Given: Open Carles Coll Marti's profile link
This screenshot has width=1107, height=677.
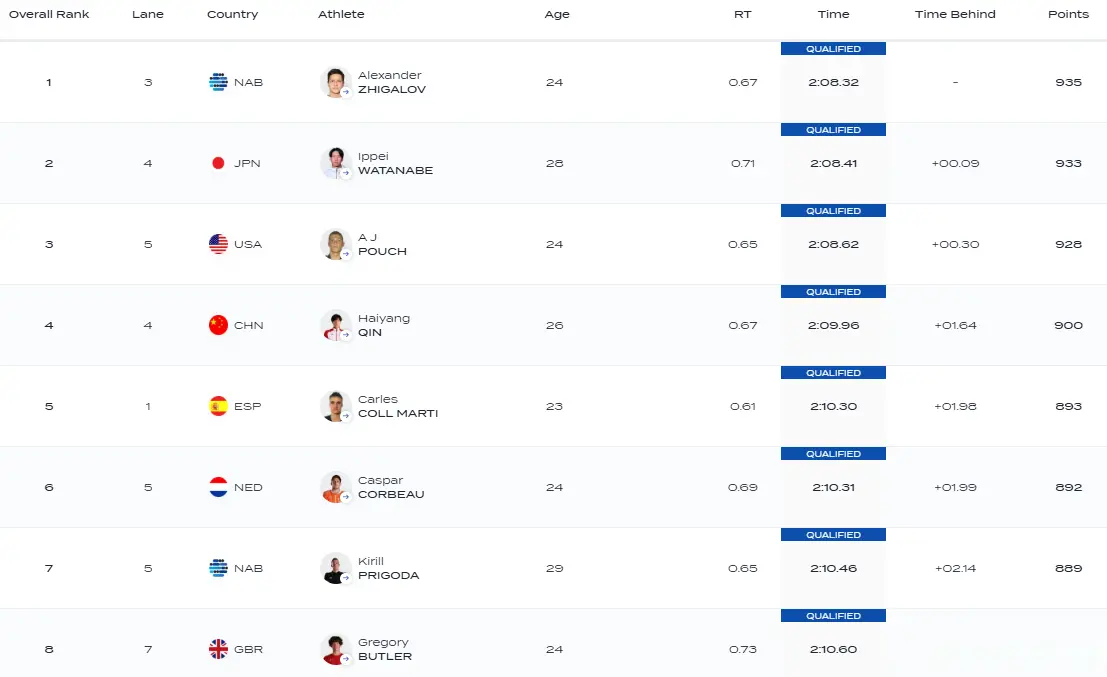Looking at the screenshot, I should pos(397,406).
